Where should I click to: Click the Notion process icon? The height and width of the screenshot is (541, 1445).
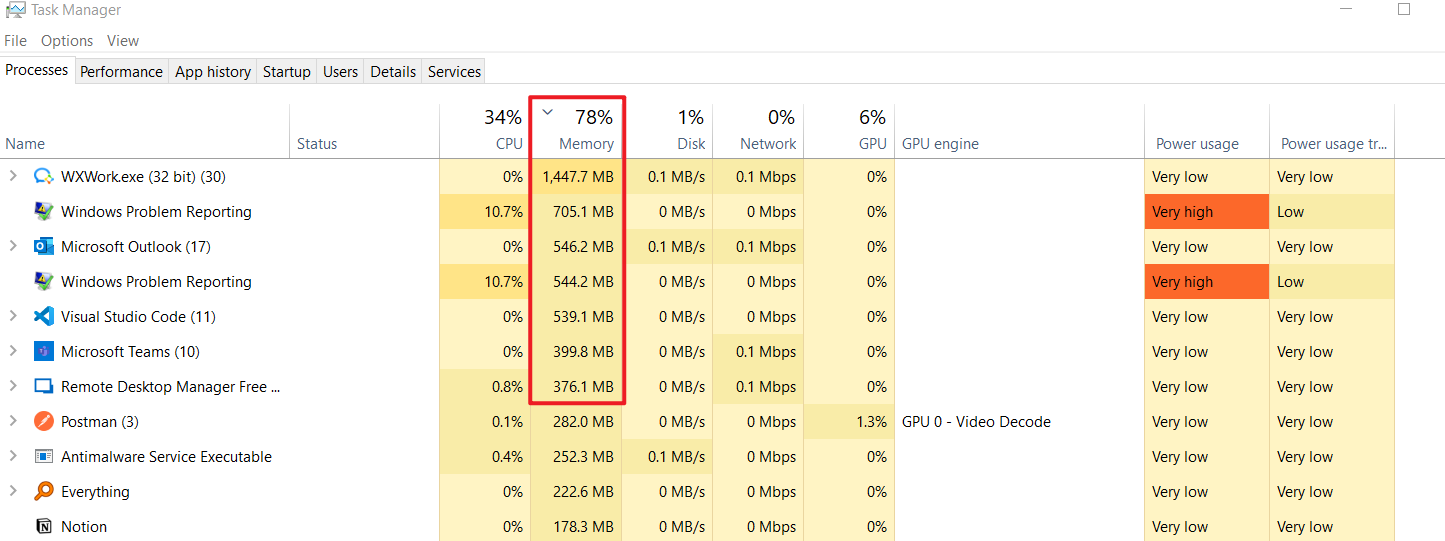pyautogui.click(x=43, y=527)
